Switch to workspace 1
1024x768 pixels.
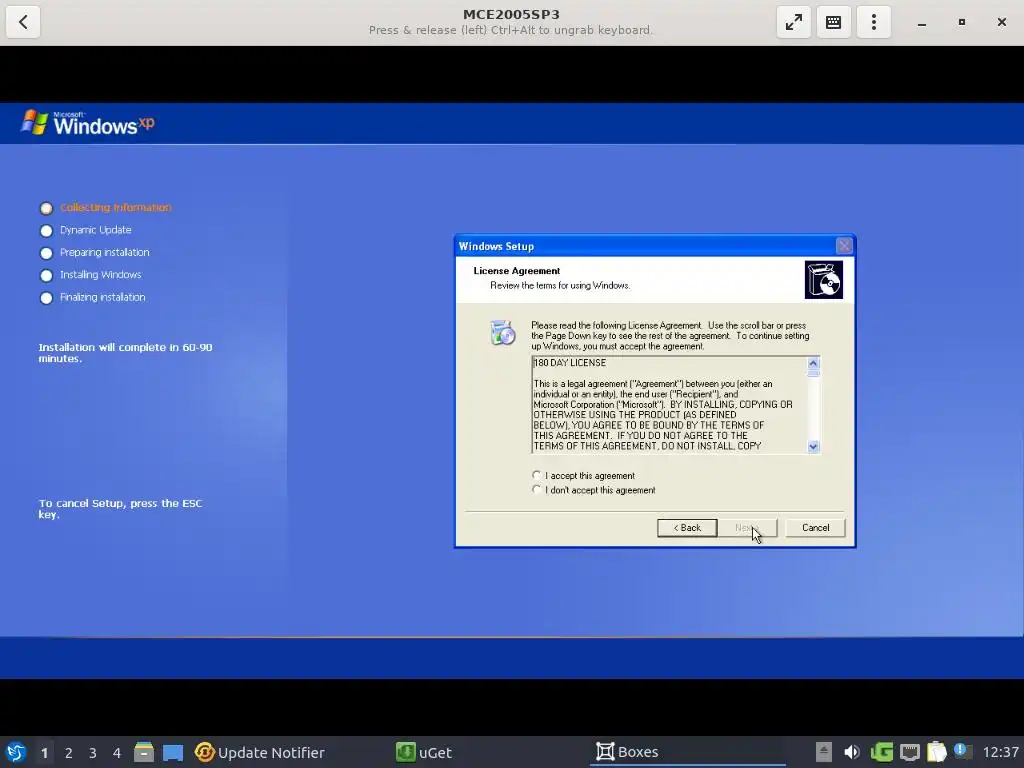tap(44, 752)
